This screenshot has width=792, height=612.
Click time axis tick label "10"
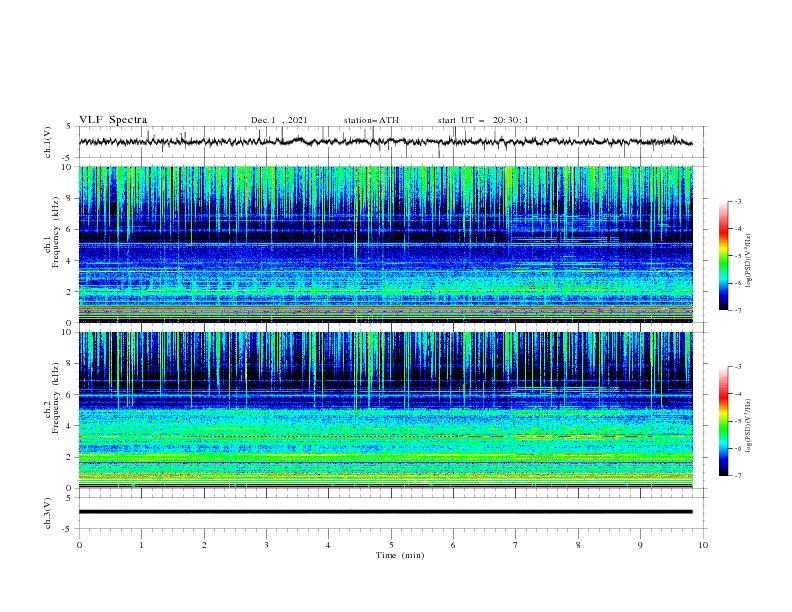click(x=703, y=545)
